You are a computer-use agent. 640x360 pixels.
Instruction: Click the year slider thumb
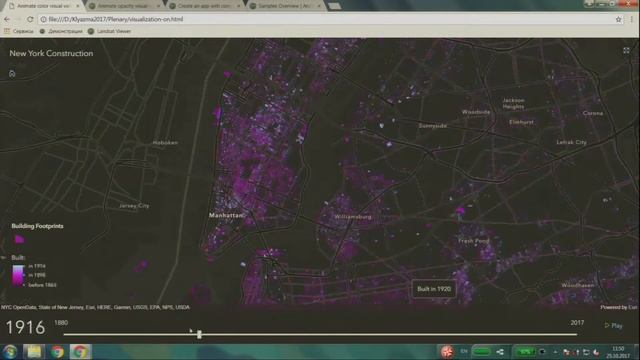199,334
